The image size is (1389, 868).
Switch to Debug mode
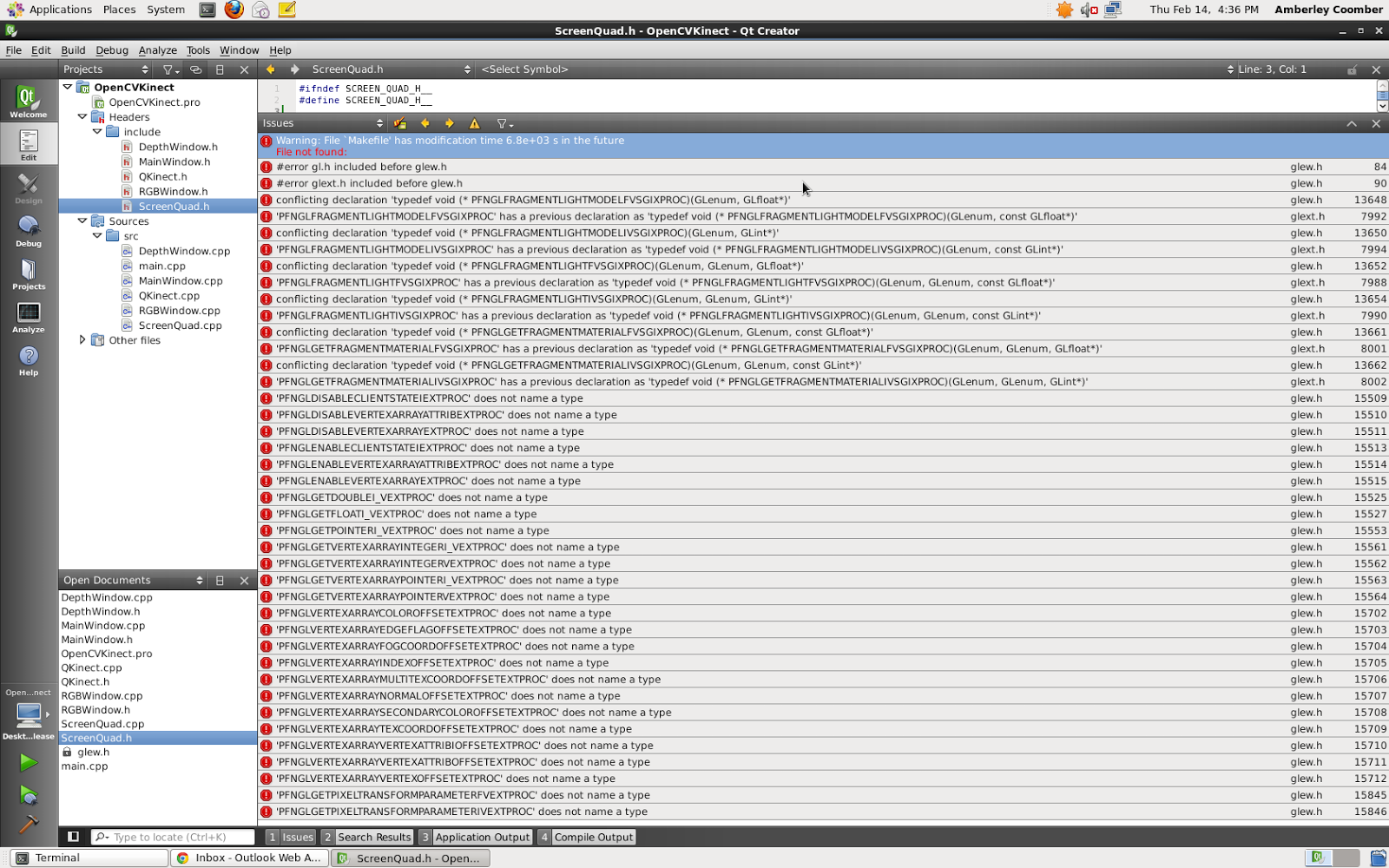click(29, 231)
